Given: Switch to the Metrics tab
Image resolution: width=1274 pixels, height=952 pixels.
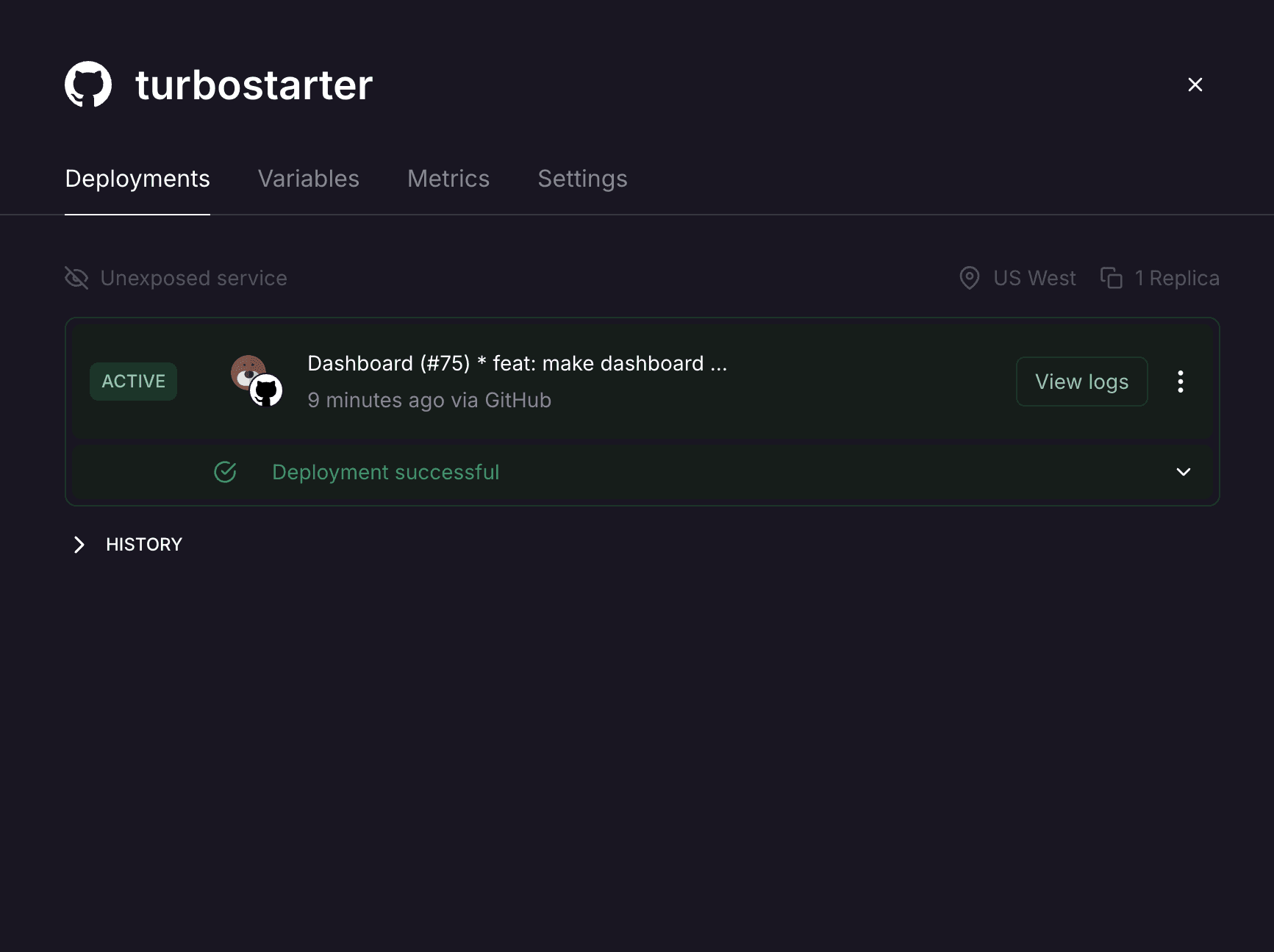Looking at the screenshot, I should tap(448, 179).
